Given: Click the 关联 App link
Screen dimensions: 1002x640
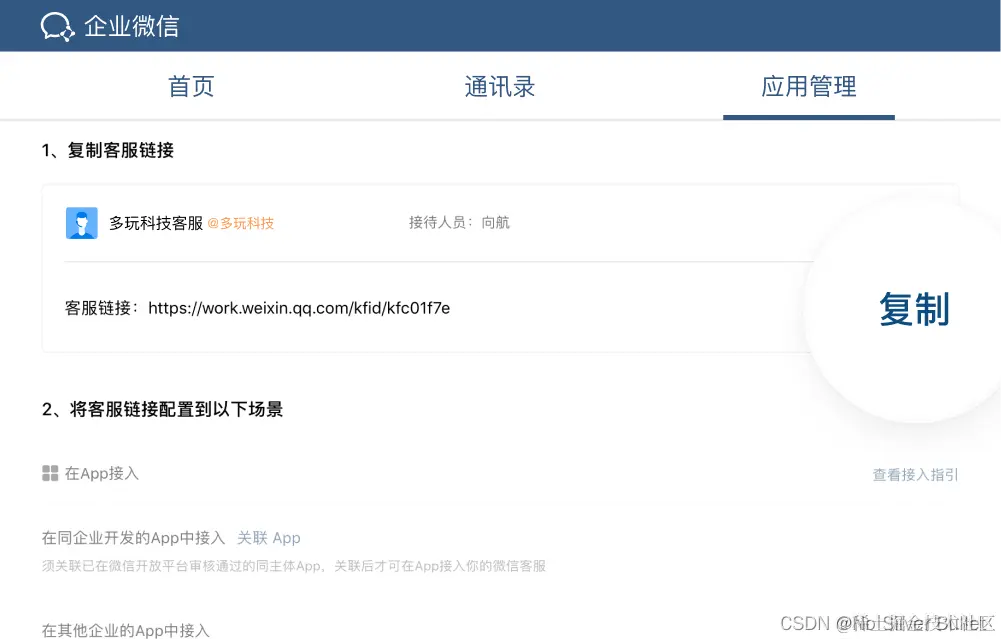Looking at the screenshot, I should [x=268, y=538].
